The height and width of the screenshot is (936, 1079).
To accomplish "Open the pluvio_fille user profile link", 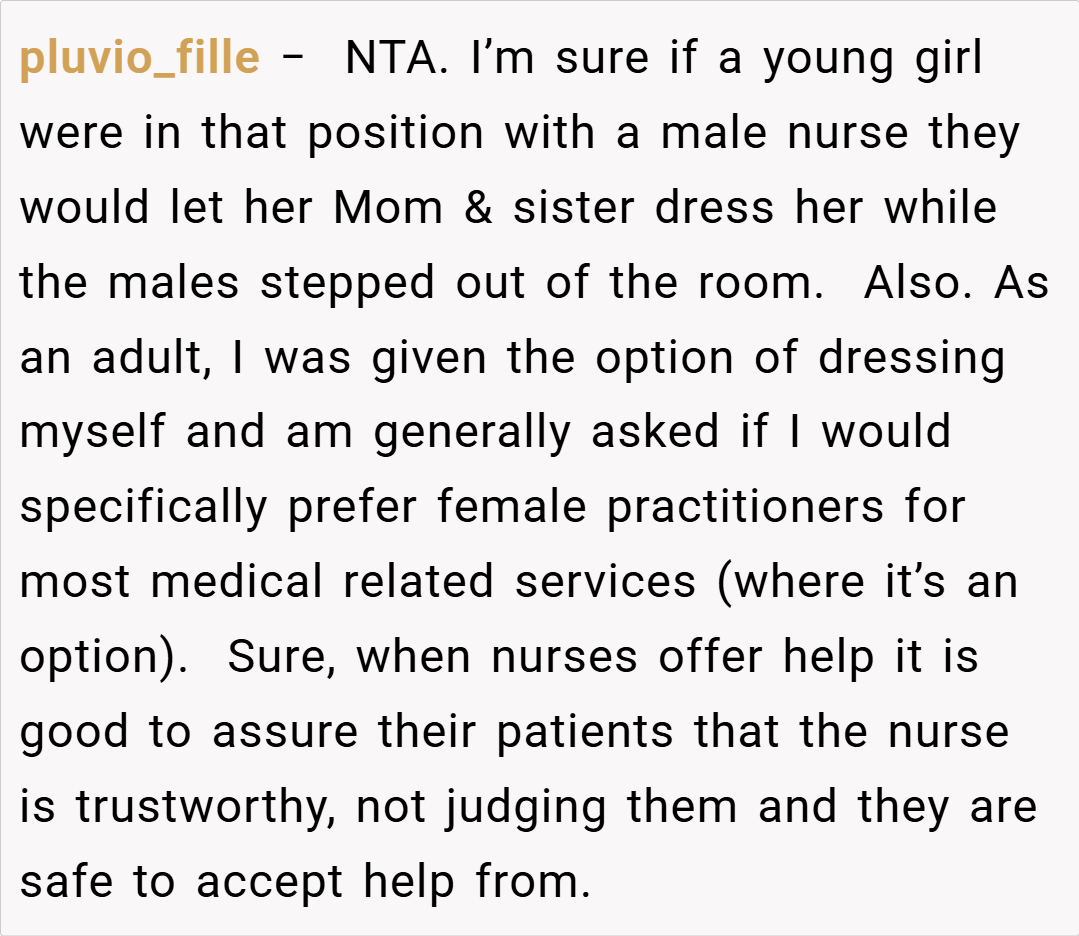I will [139, 59].
